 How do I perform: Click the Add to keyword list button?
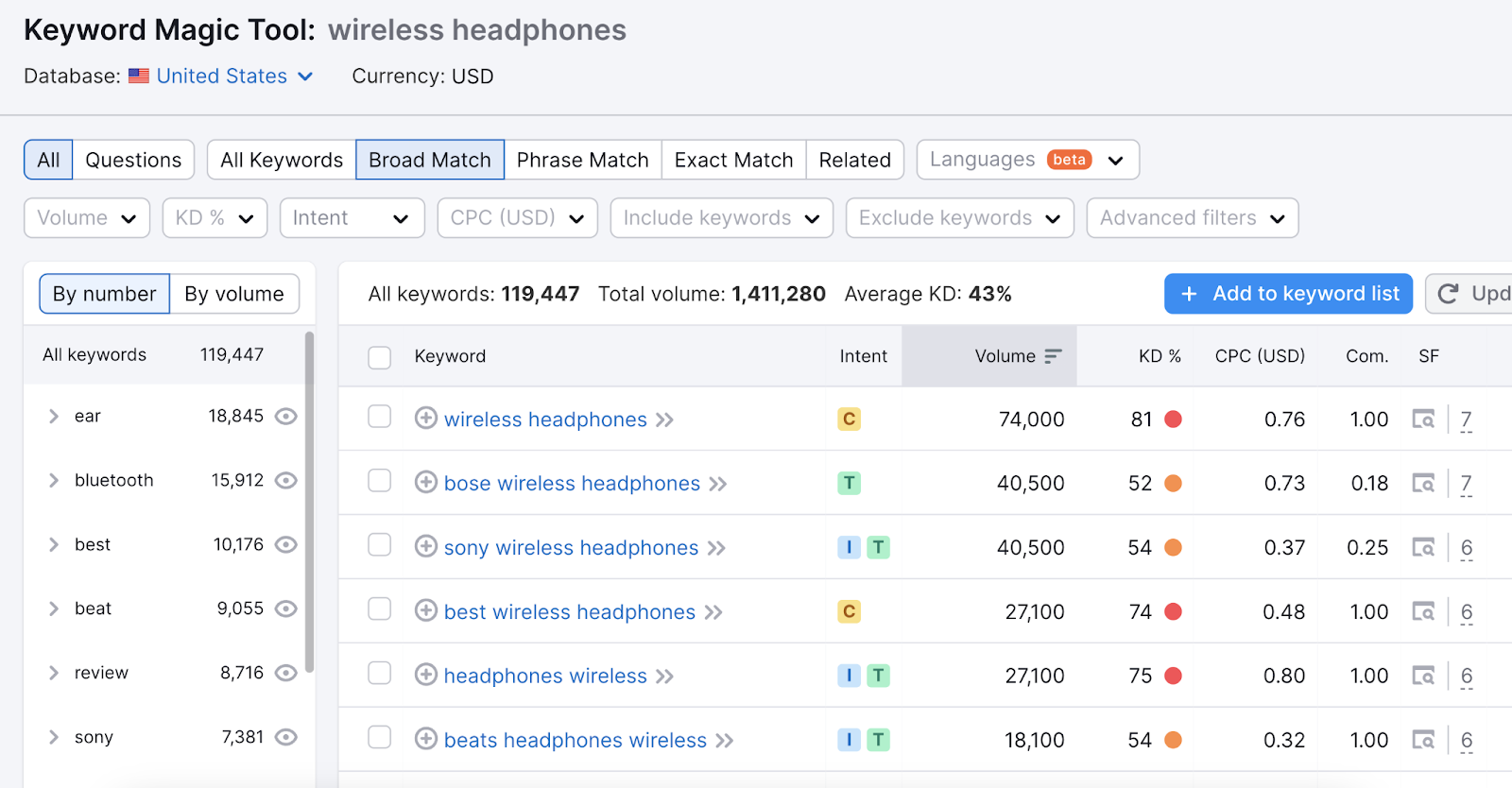tap(1288, 294)
